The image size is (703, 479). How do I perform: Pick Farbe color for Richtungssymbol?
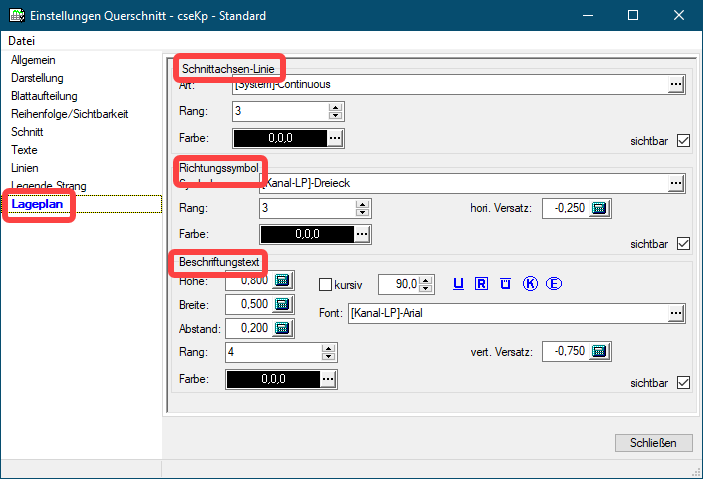point(362,233)
